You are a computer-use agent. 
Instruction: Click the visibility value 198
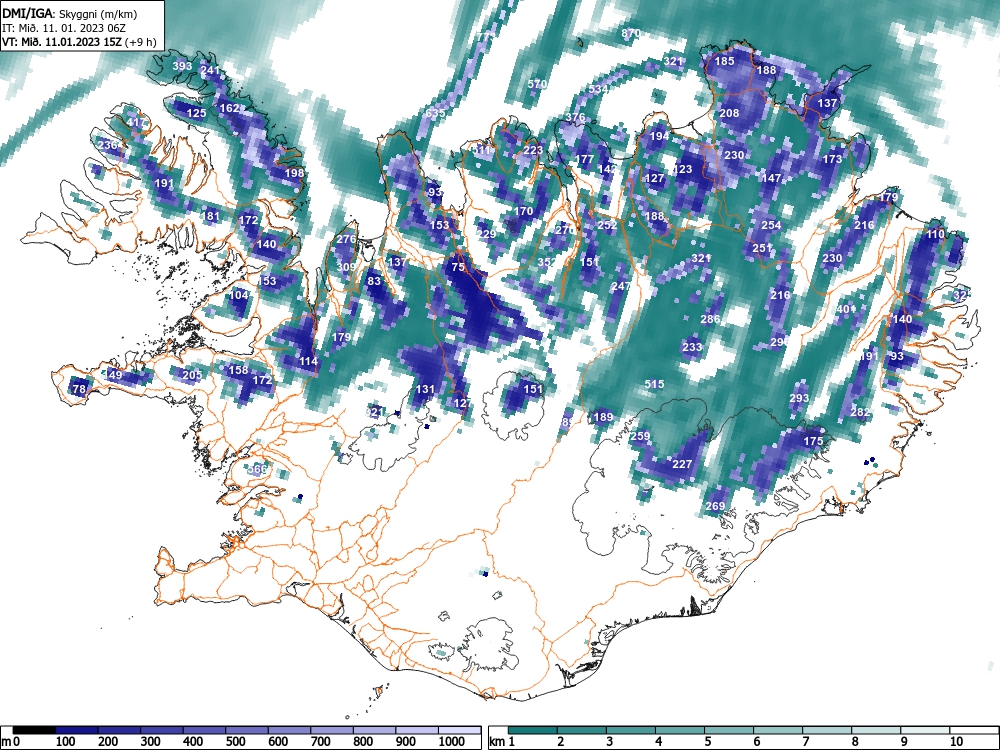[295, 173]
